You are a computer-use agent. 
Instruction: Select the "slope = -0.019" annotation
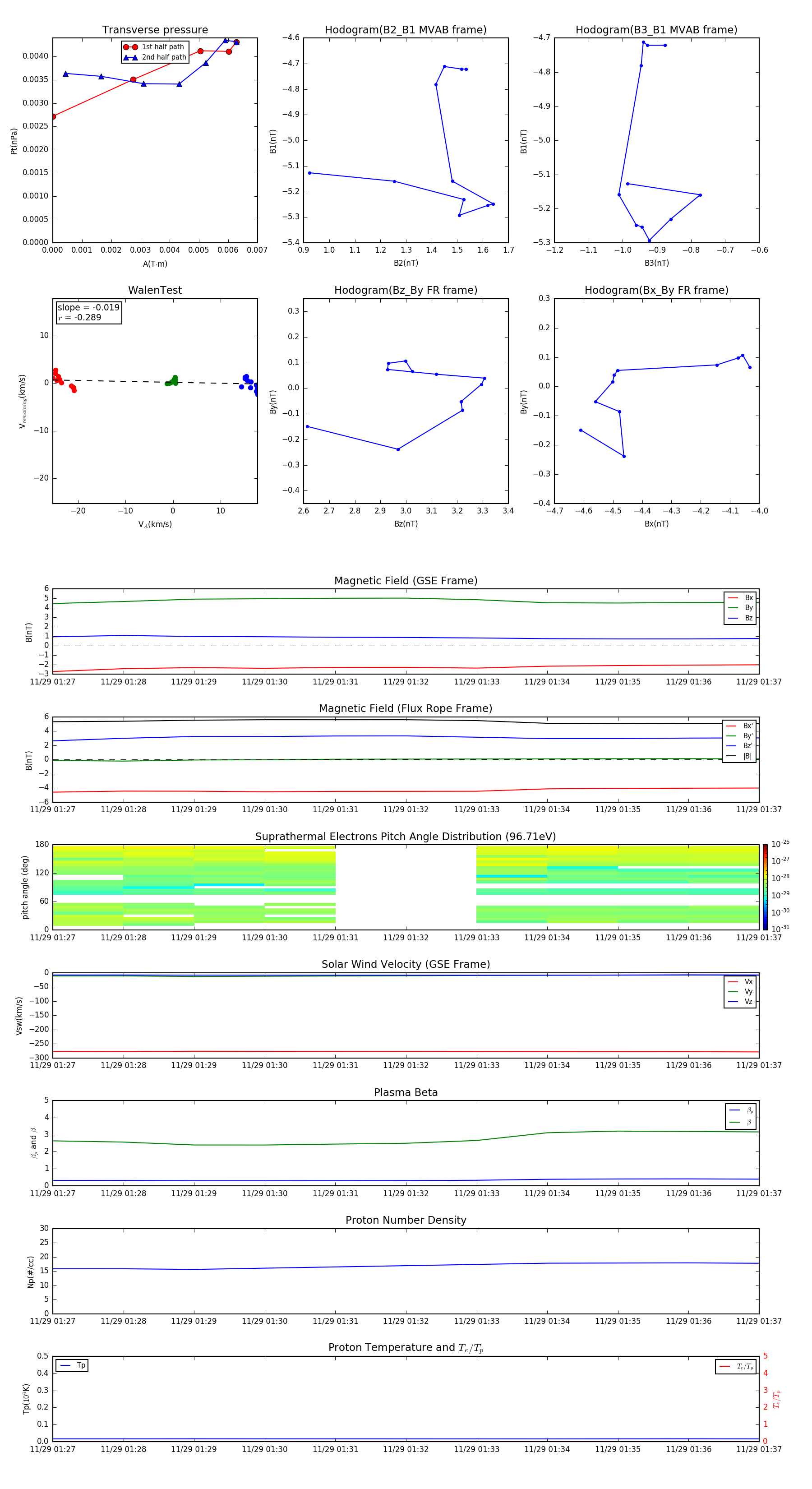(x=88, y=308)
